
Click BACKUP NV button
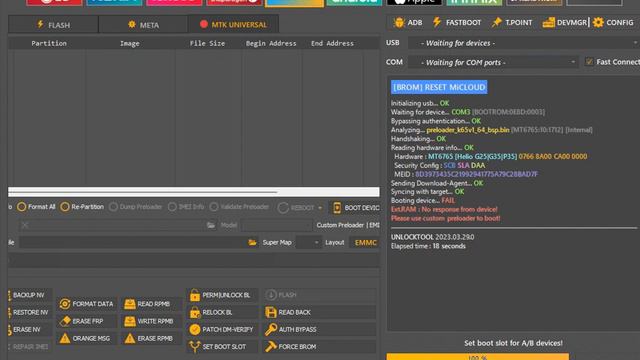tap(29, 295)
